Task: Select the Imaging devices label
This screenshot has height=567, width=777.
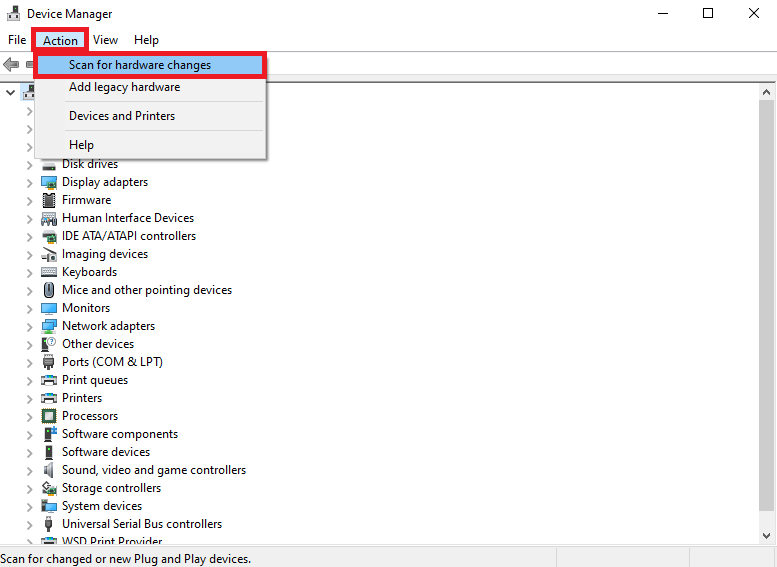Action: [x=105, y=254]
